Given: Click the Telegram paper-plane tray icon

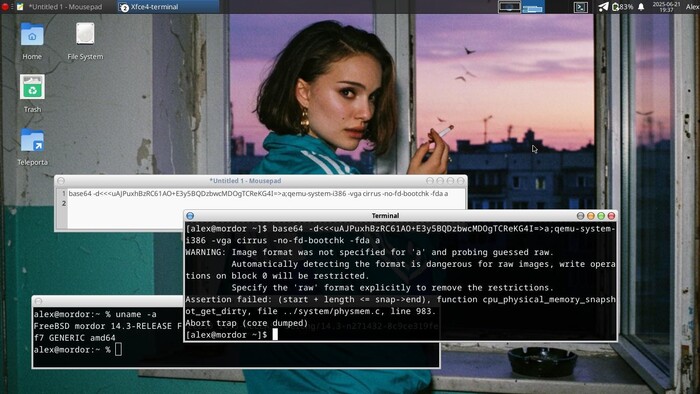Looking at the screenshot, I should click(x=603, y=7).
